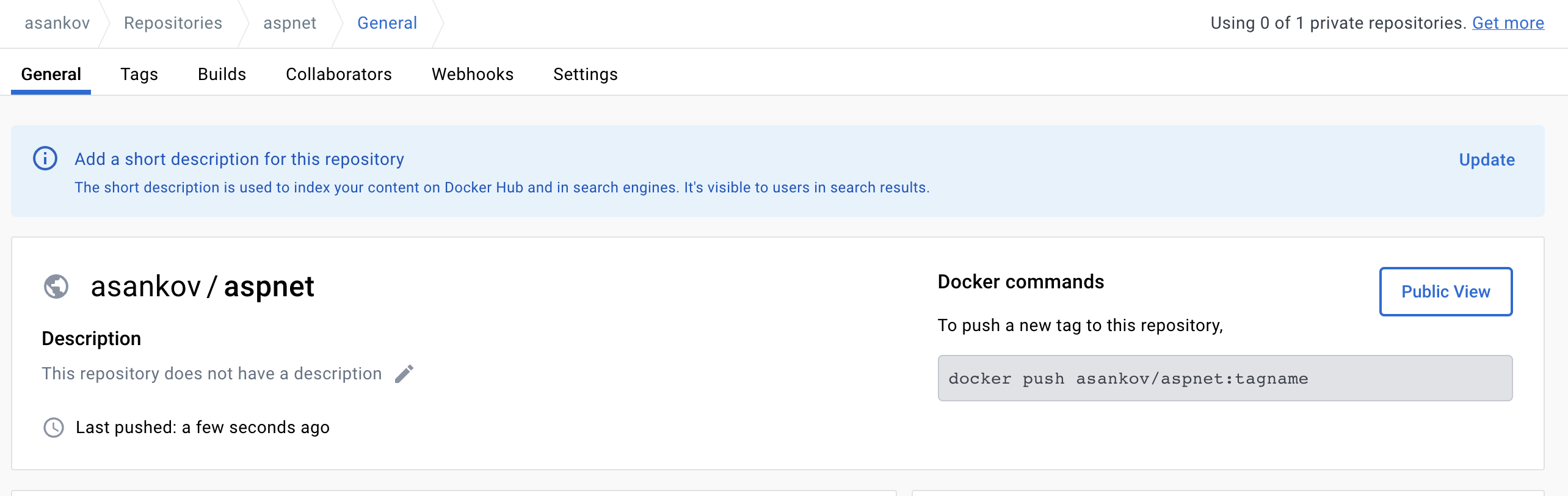Switch to the Tags tab
This screenshot has height=496, width=1568.
139,74
